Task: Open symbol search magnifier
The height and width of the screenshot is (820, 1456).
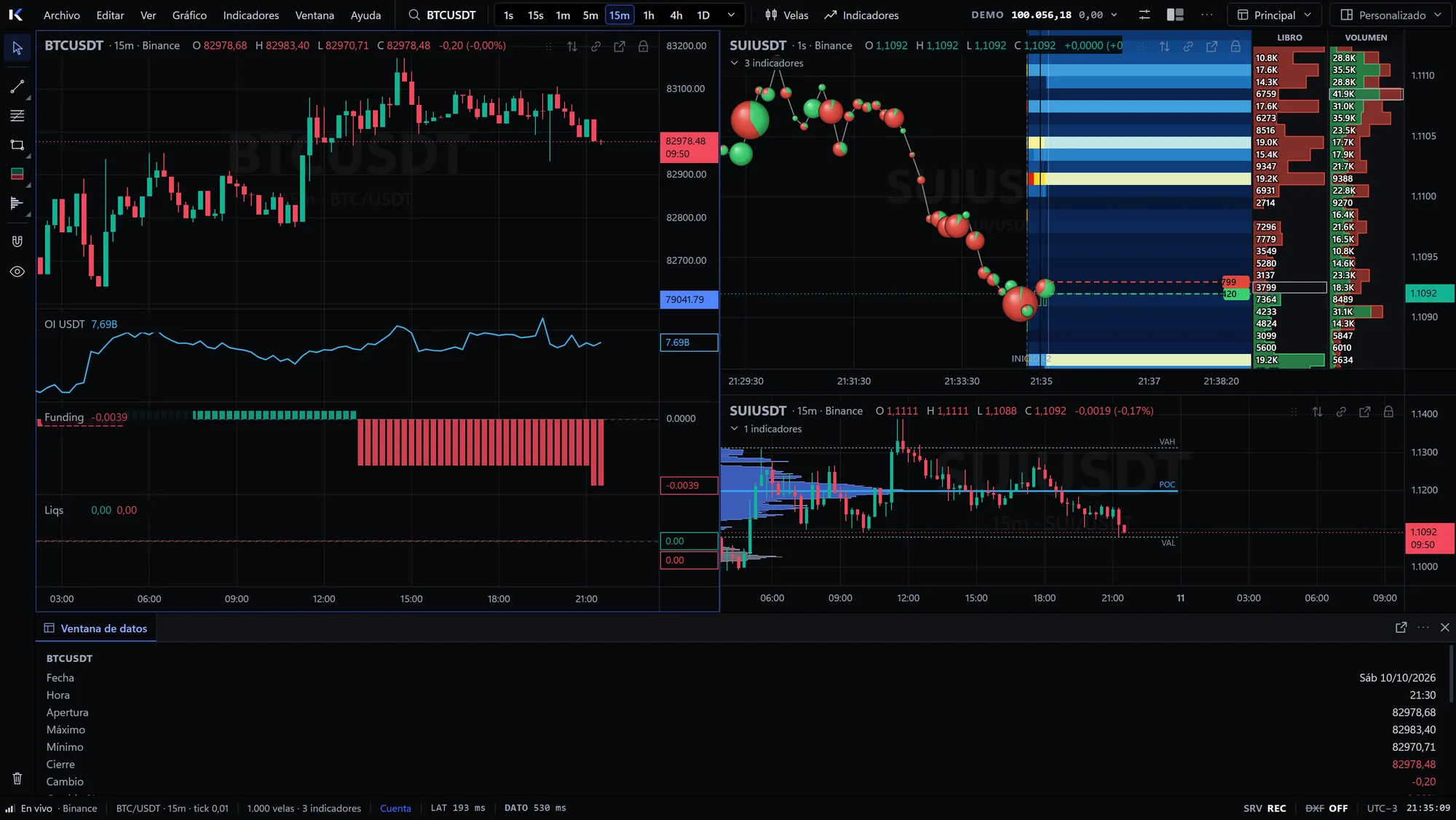Action: (x=414, y=15)
